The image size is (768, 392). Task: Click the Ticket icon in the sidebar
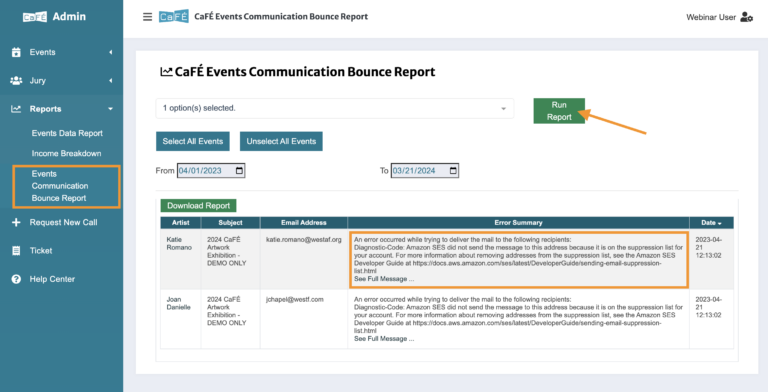pyautogui.click(x=16, y=251)
